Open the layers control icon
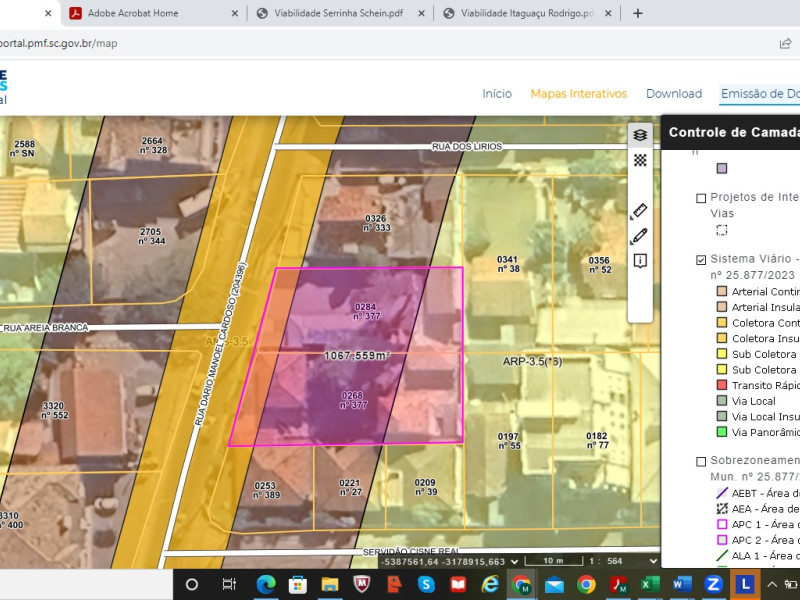The image size is (800, 600). coord(640,135)
